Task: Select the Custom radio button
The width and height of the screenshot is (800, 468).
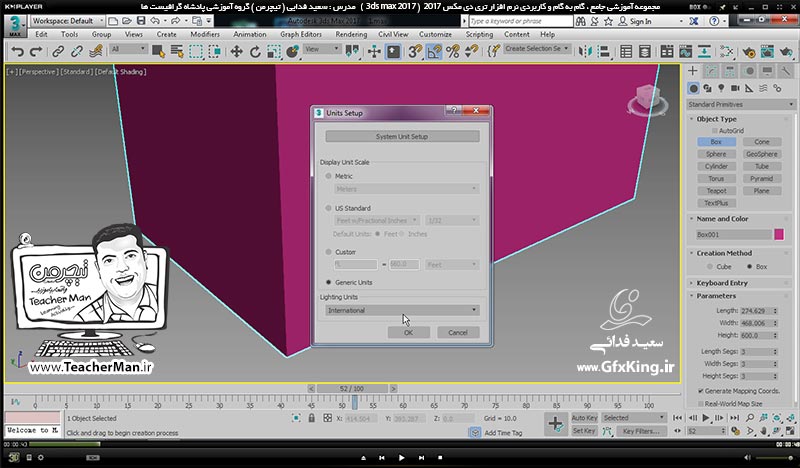Action: 328,252
